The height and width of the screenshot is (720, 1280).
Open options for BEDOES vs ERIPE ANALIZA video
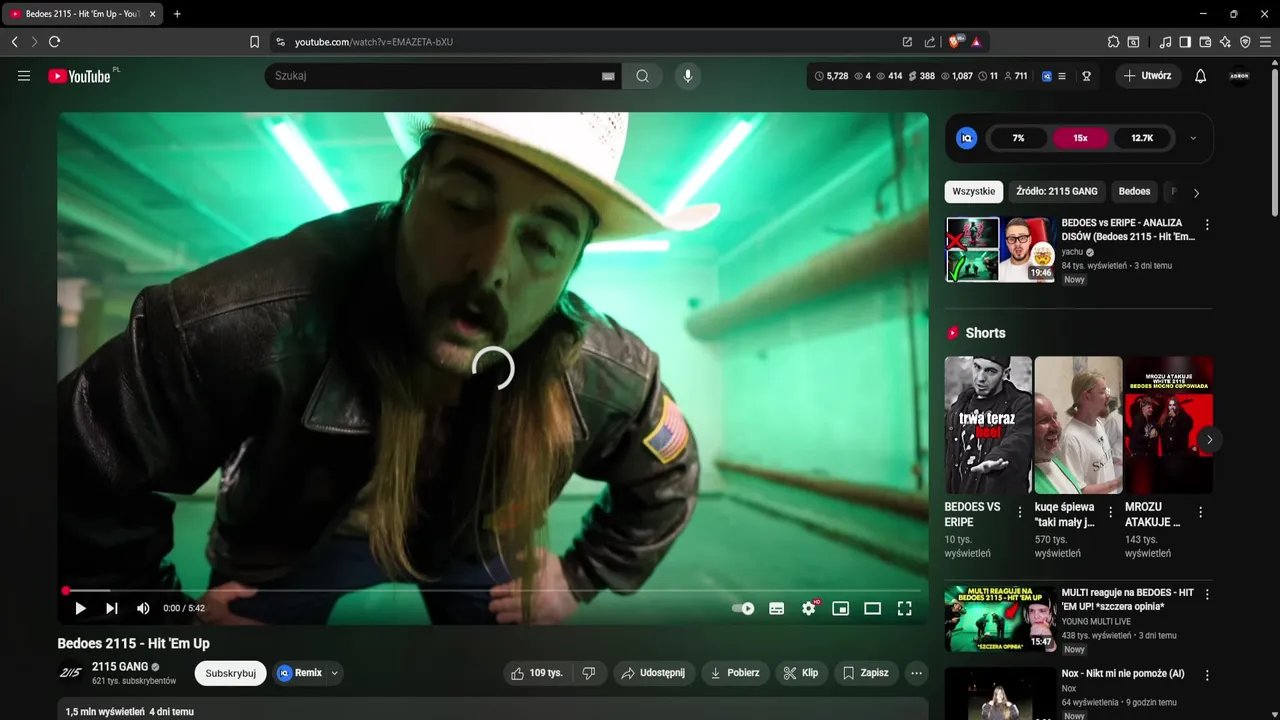pyautogui.click(x=1207, y=225)
